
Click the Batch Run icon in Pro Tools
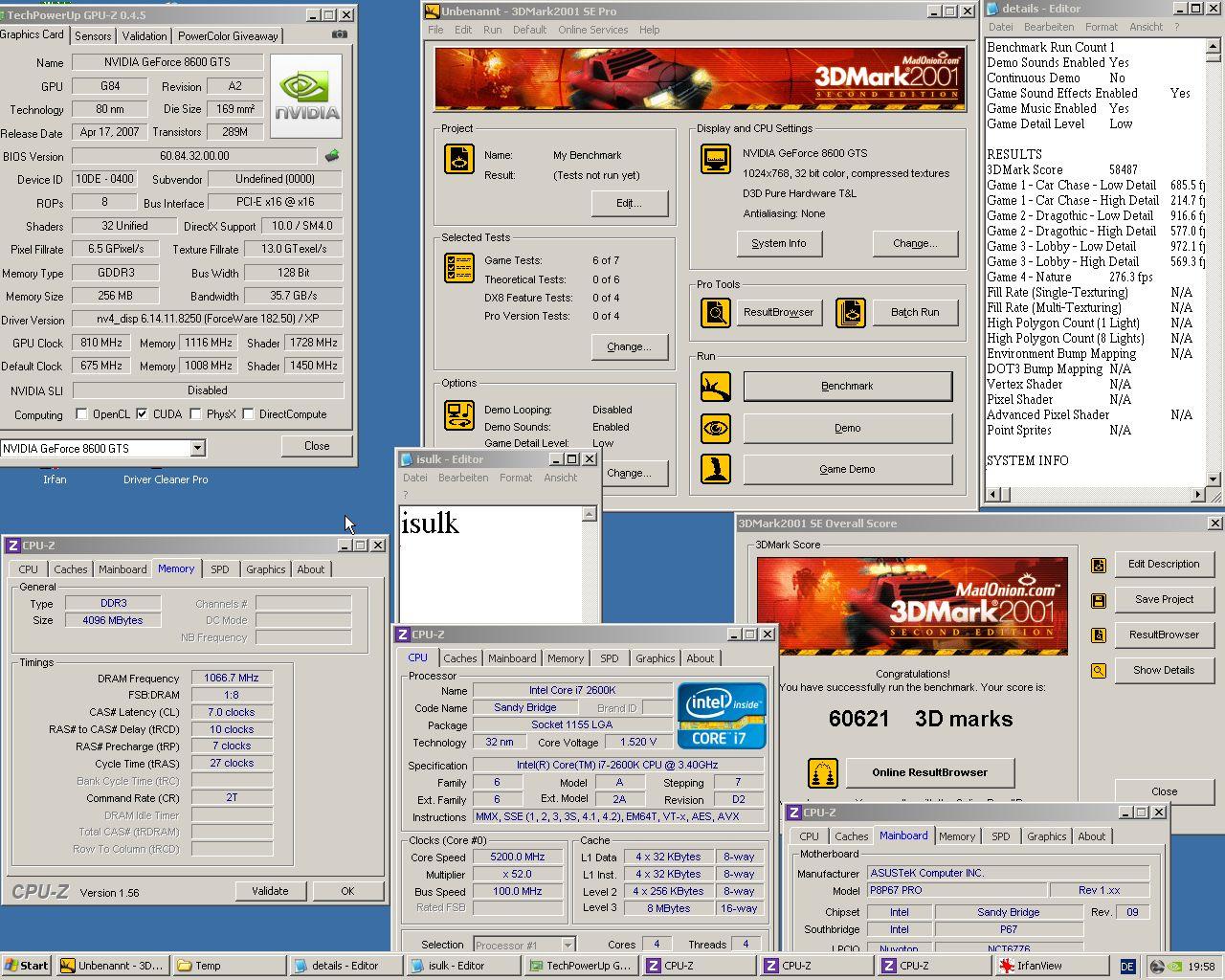pos(851,312)
